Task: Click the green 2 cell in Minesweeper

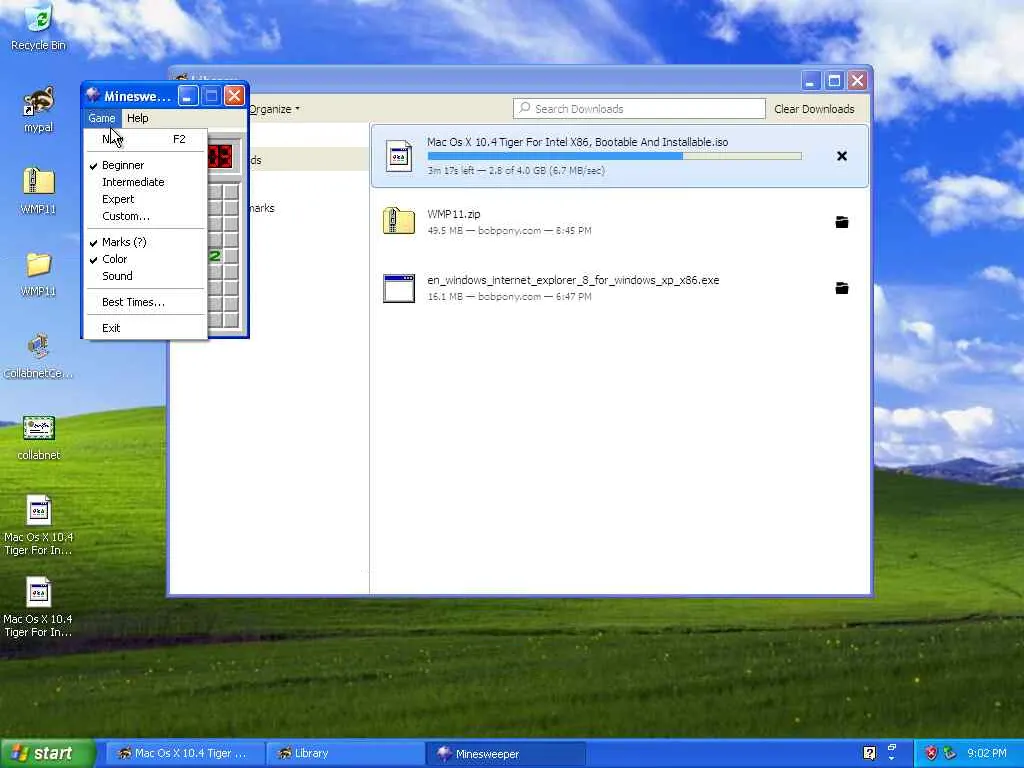Action: [x=215, y=255]
